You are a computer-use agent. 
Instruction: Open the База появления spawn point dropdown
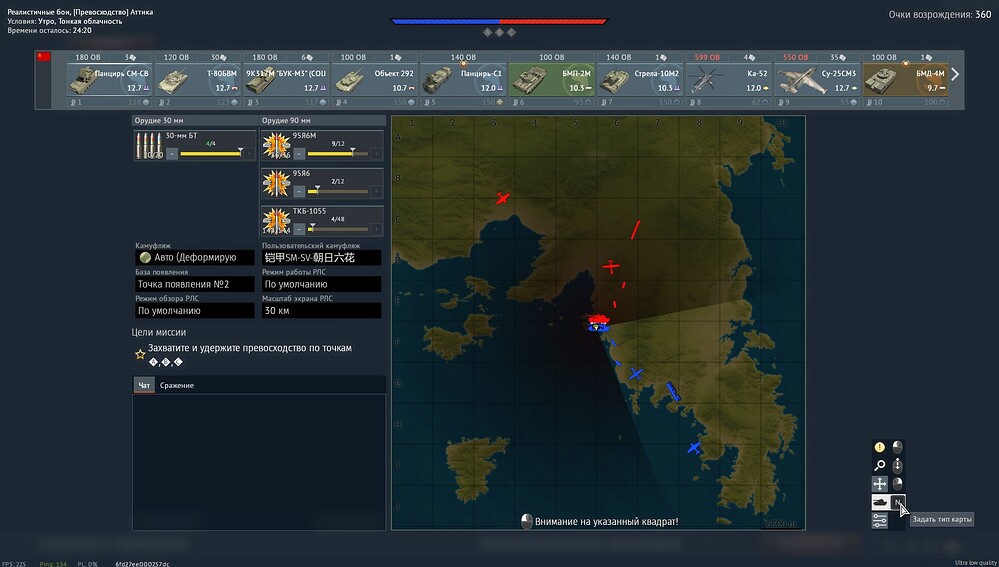(x=194, y=284)
